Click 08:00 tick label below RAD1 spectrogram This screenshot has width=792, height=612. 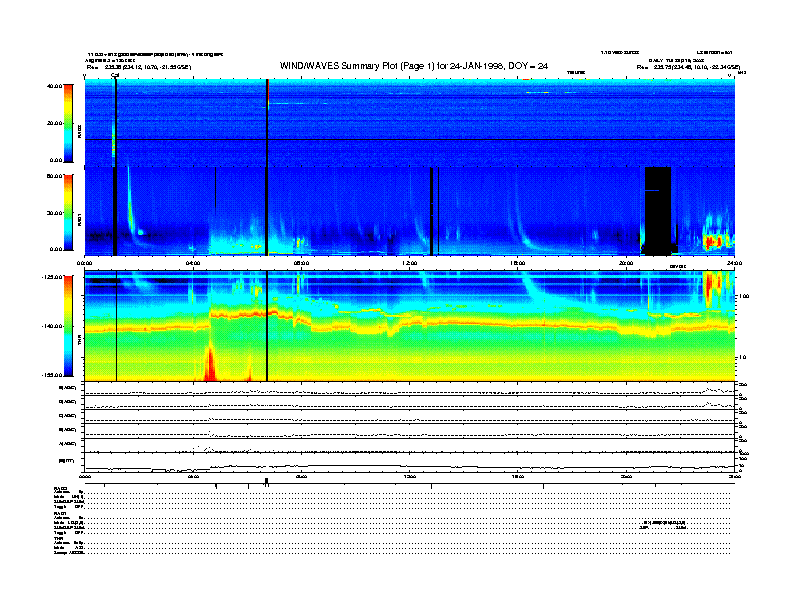coord(302,263)
